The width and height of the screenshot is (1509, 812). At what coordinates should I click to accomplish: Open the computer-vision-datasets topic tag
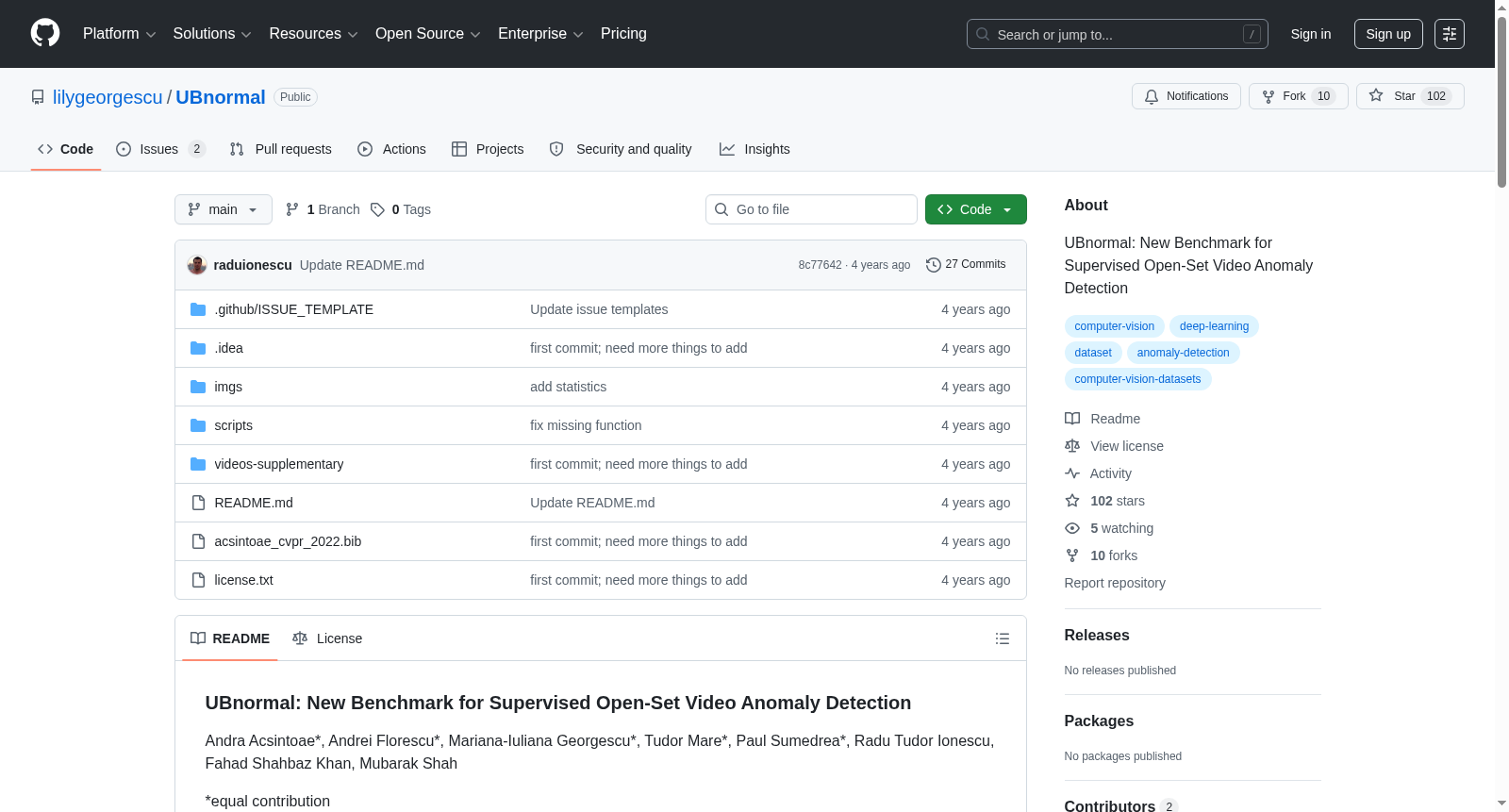(x=1137, y=379)
